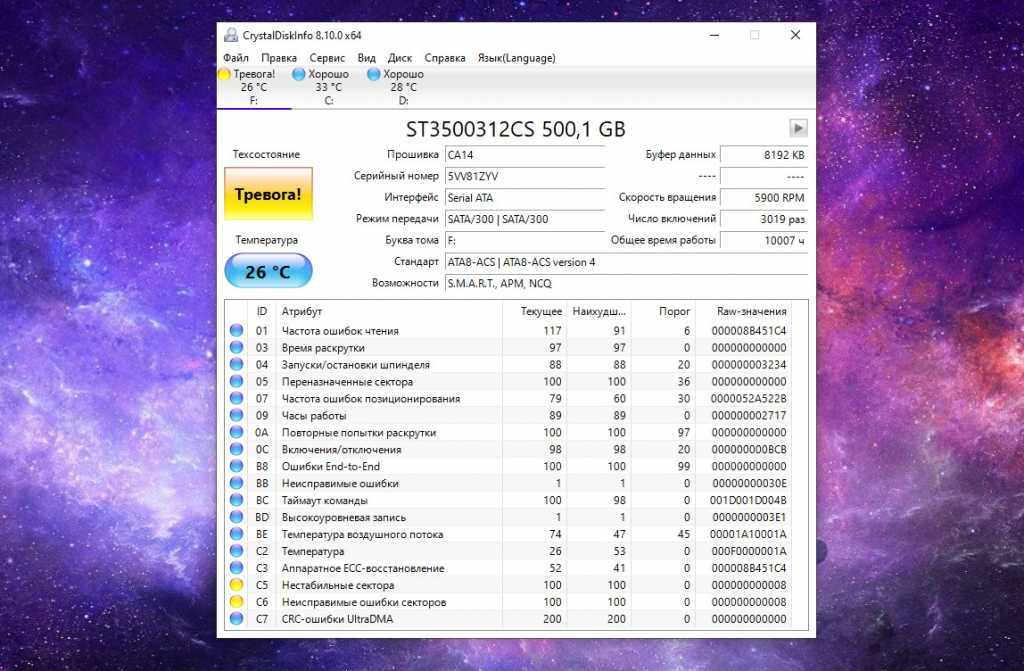Open the Язык(Language) menu
This screenshot has width=1024, height=671.
click(x=516, y=58)
